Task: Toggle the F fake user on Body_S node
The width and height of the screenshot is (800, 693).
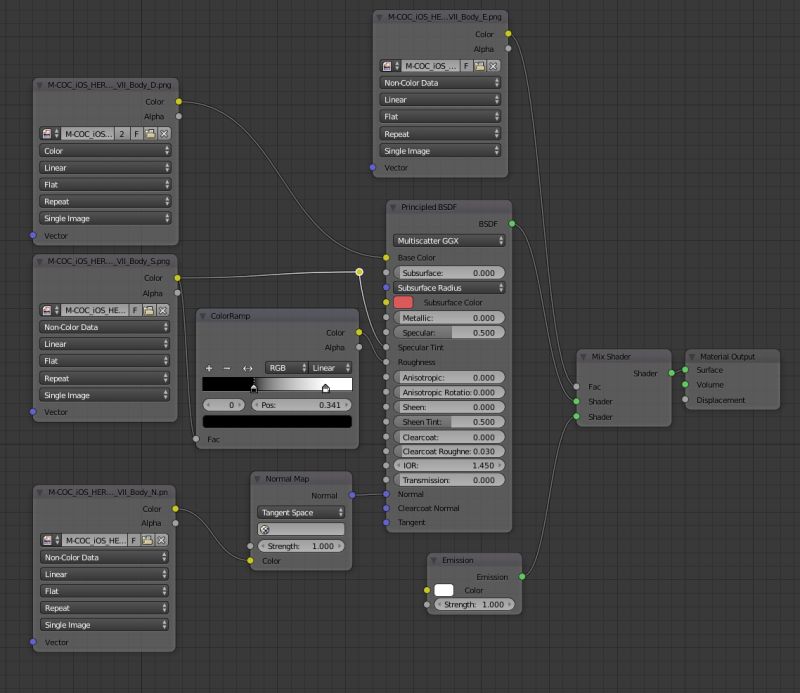Action: coord(133,310)
